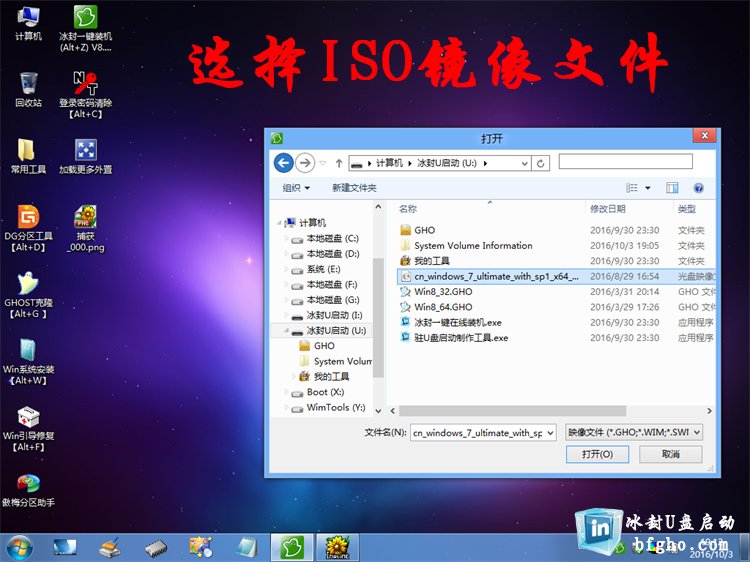Select 捕获_000.png desktop file
750x562 pixels.
(x=86, y=228)
